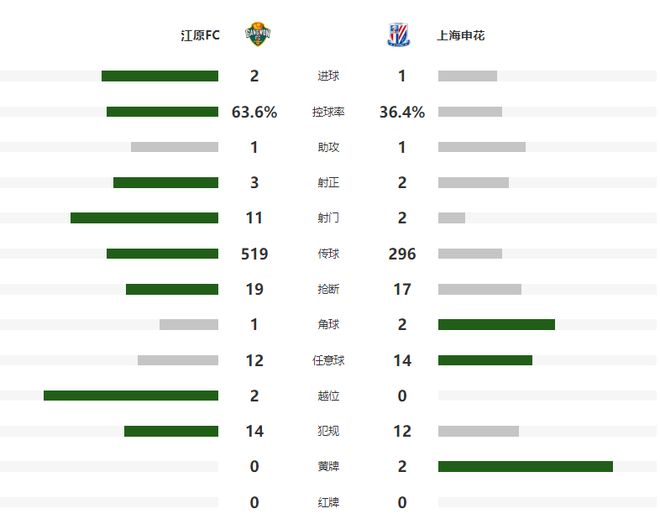This screenshot has height=519, width=660.
Task: Click 江原FC's green 进球 bar
Action: (x=160, y=76)
